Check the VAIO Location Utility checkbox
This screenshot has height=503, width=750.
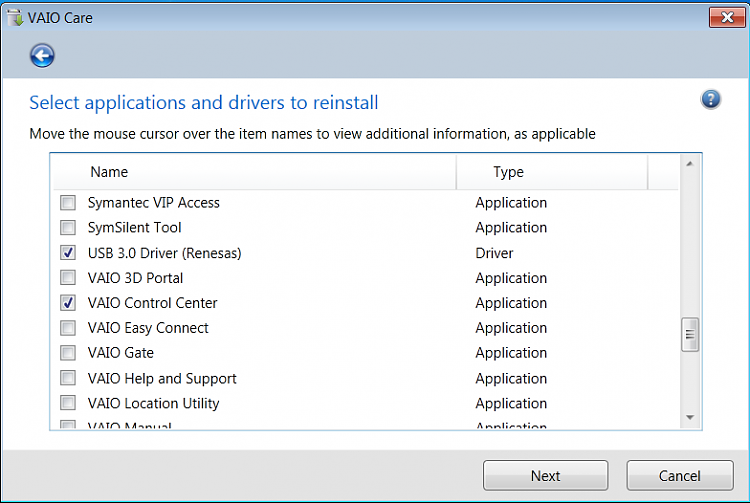click(x=68, y=403)
